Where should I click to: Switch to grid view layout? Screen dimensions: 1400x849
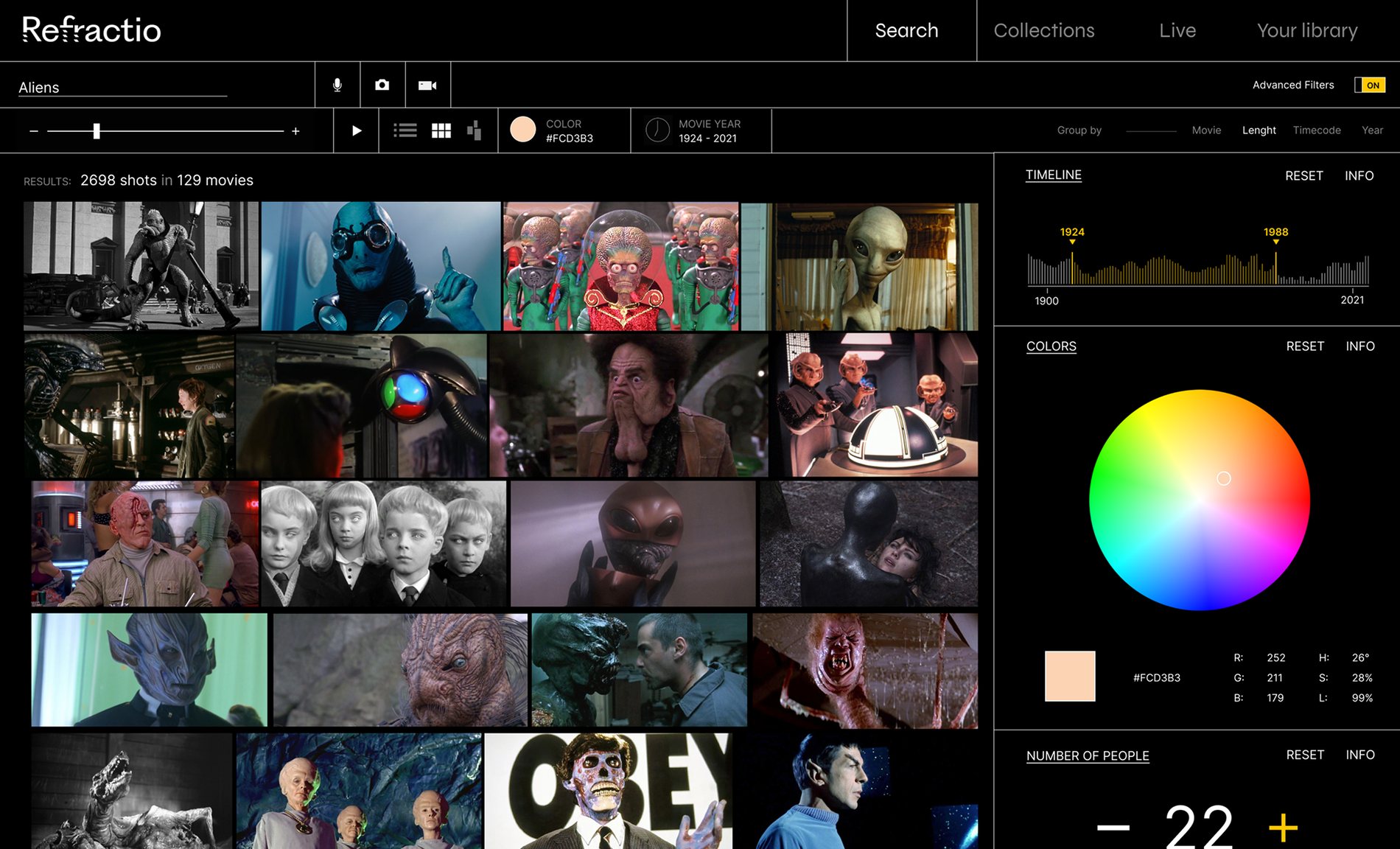[x=441, y=130]
